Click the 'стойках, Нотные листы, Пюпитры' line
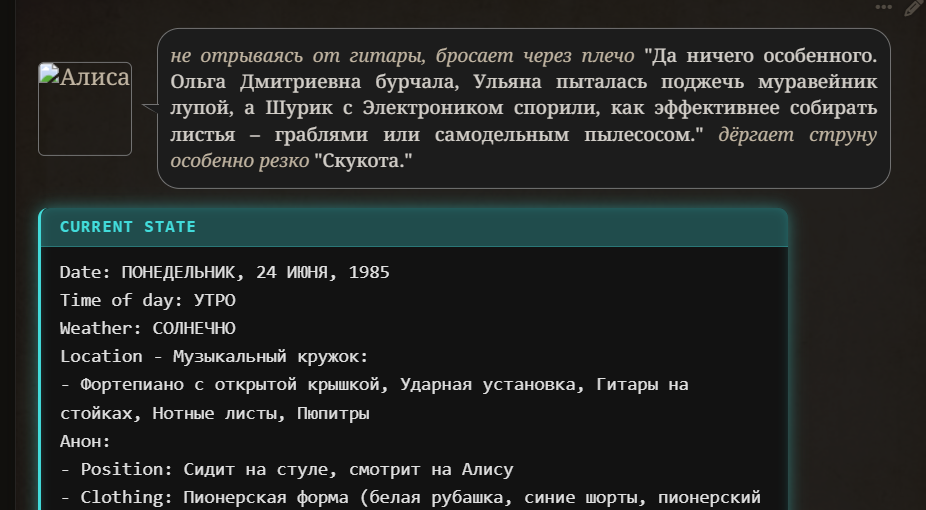 pos(214,413)
